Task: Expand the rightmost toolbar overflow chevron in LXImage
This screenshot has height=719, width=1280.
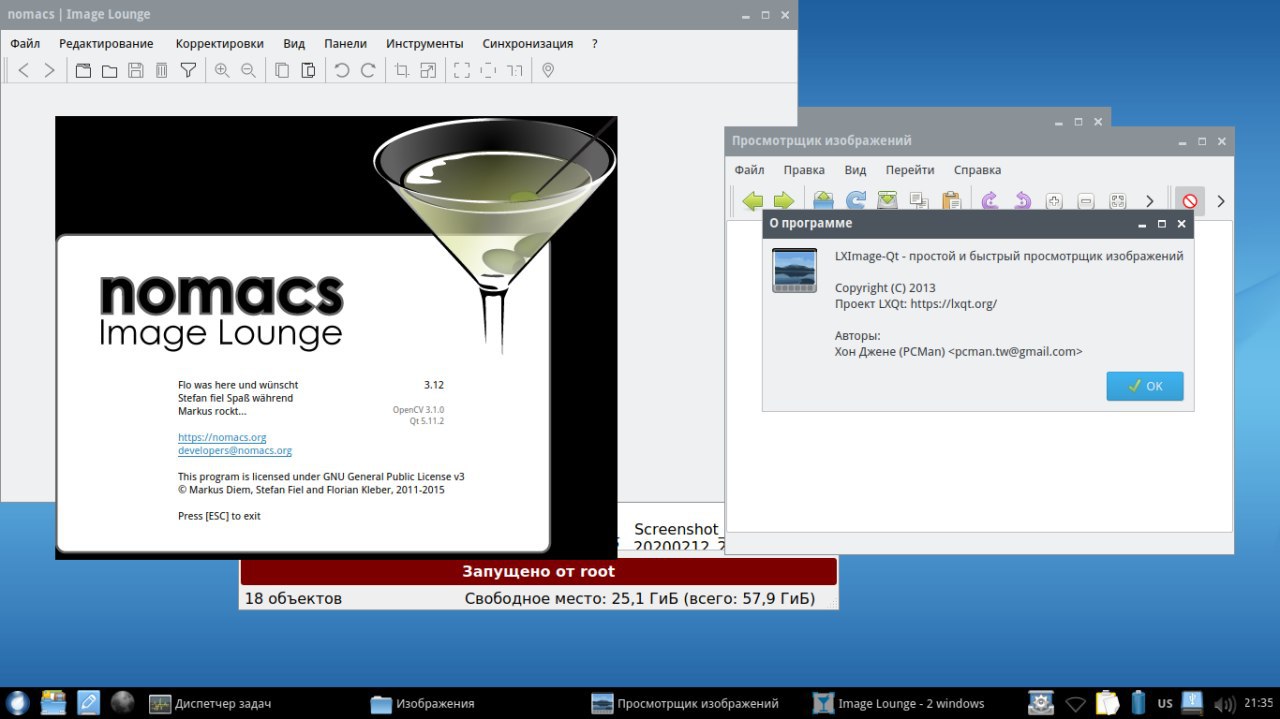Action: tap(1220, 201)
